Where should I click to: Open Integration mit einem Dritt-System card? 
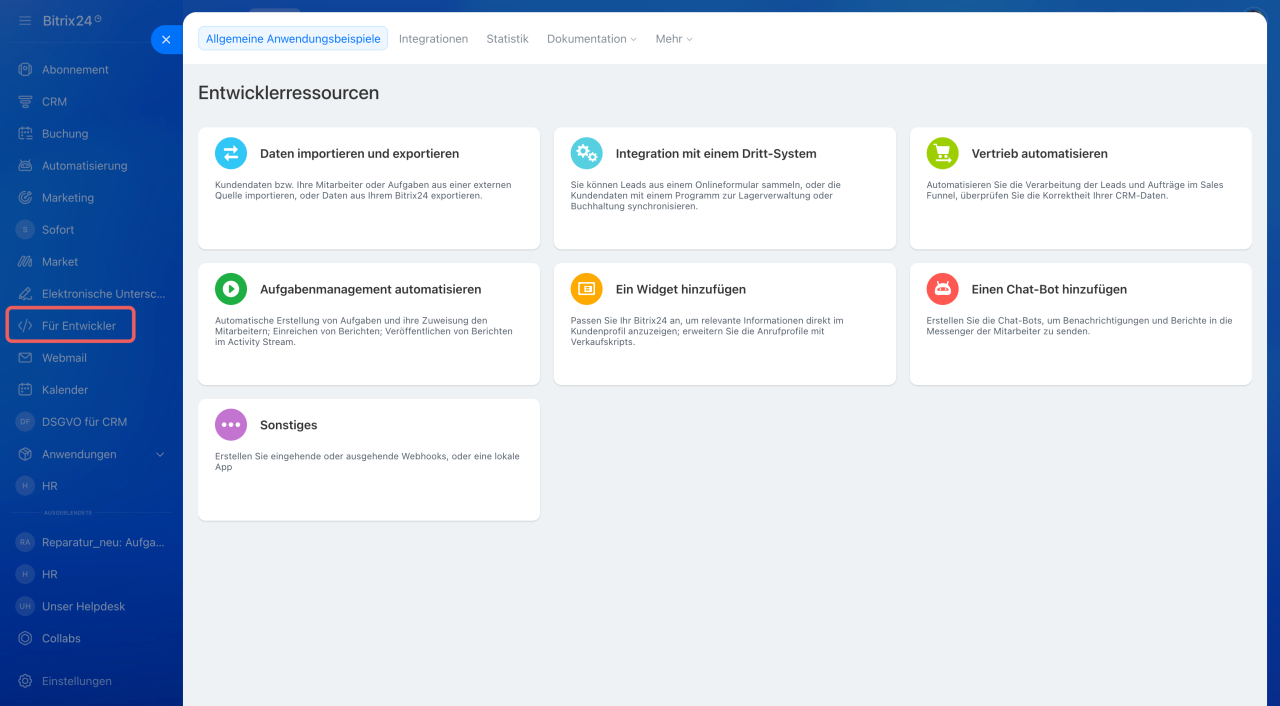[x=725, y=188]
